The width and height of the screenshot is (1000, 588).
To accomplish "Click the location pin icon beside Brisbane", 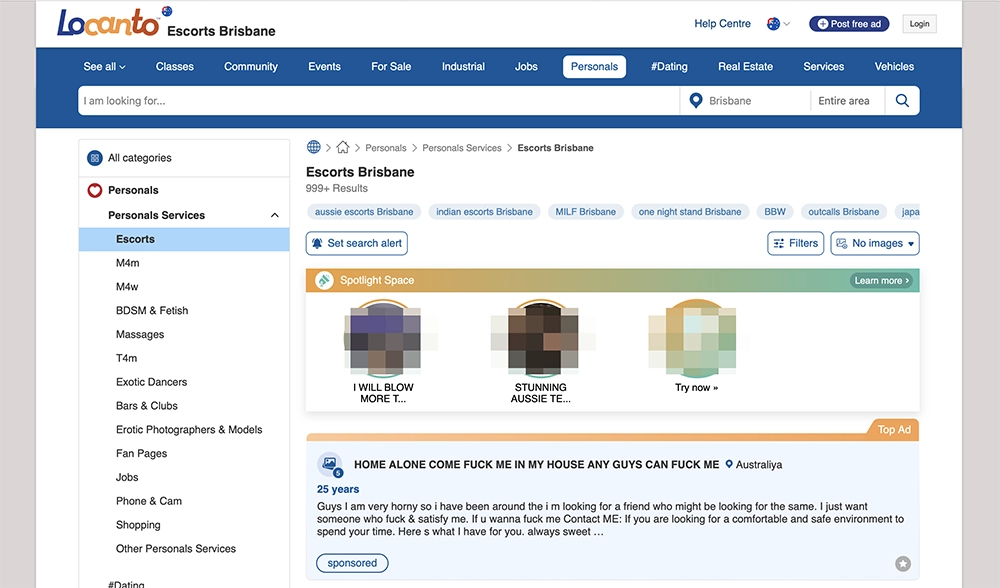I will point(696,101).
